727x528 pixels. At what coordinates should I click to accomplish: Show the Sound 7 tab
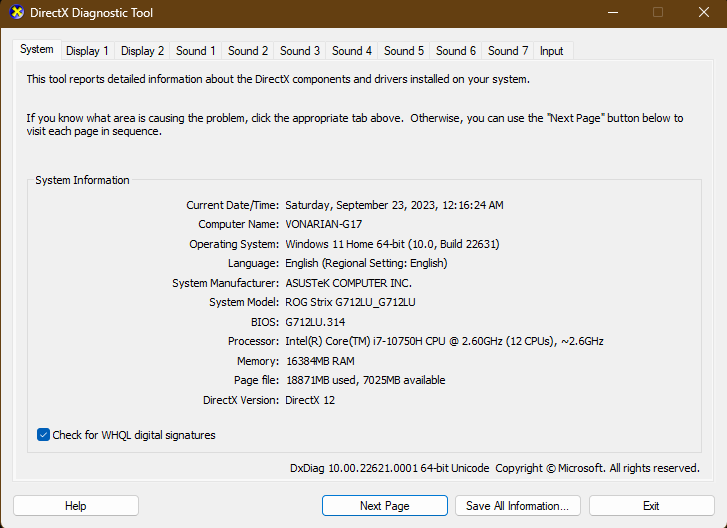click(x=508, y=51)
